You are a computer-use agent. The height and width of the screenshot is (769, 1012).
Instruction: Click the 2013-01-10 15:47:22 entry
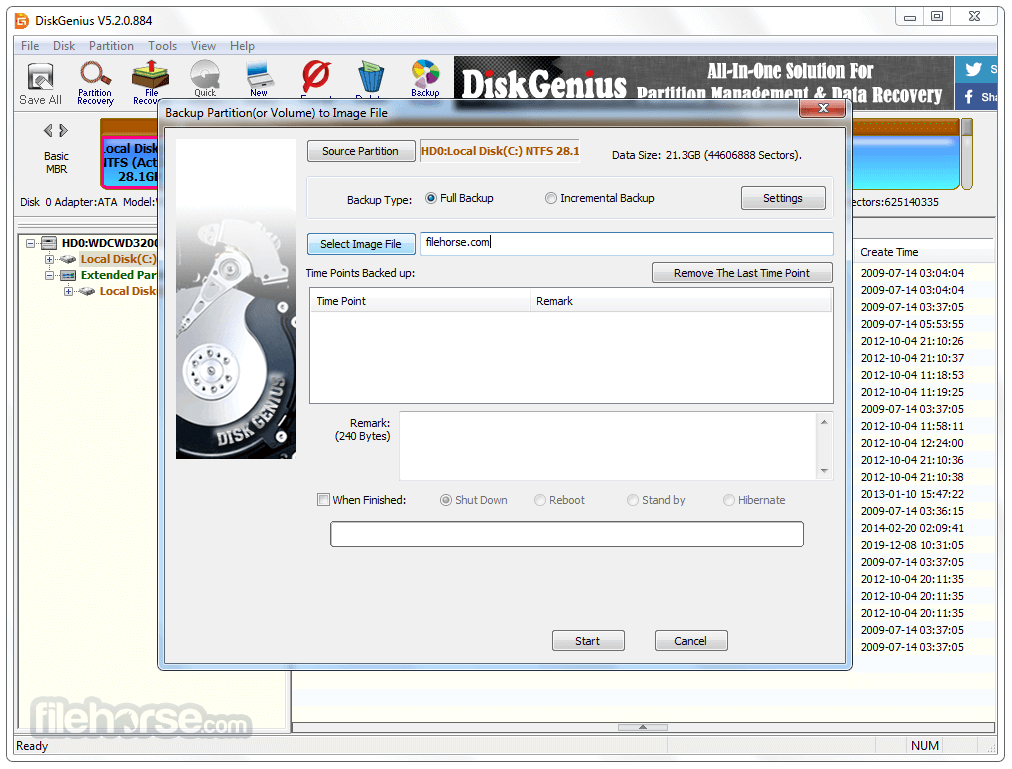(912, 494)
